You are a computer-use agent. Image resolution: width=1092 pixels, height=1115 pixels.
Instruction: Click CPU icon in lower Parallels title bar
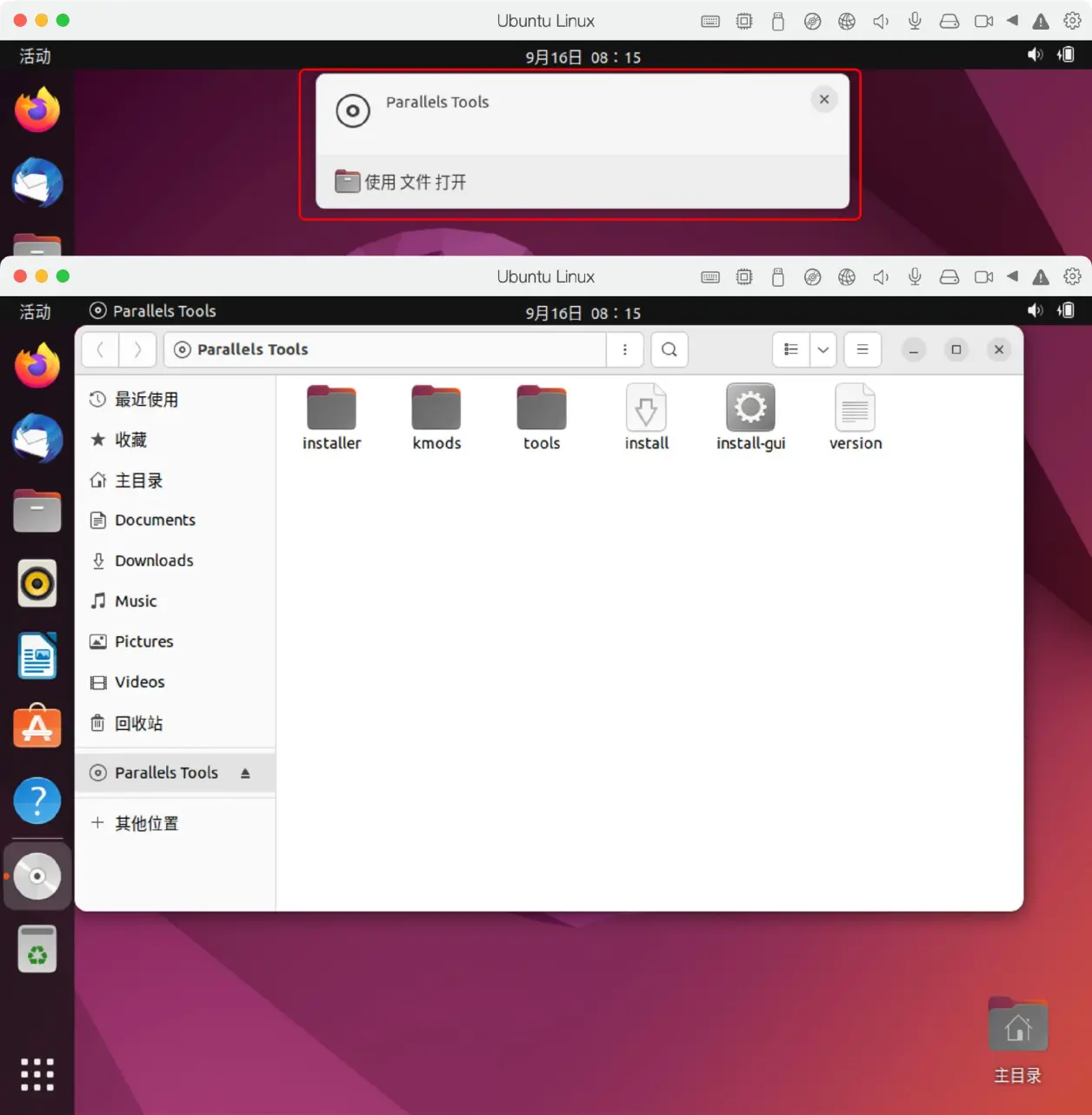click(744, 277)
